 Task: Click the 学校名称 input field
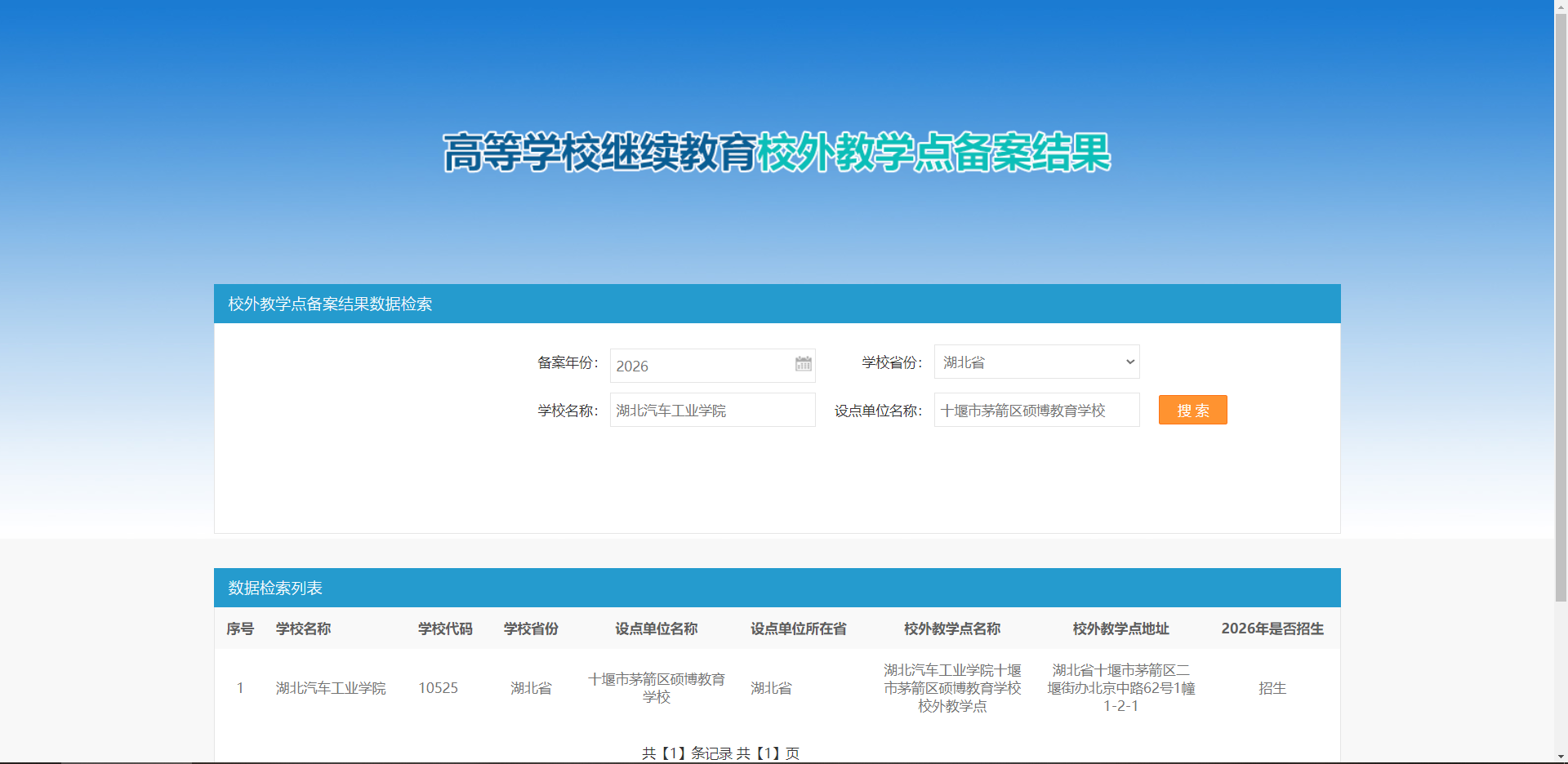coord(712,410)
